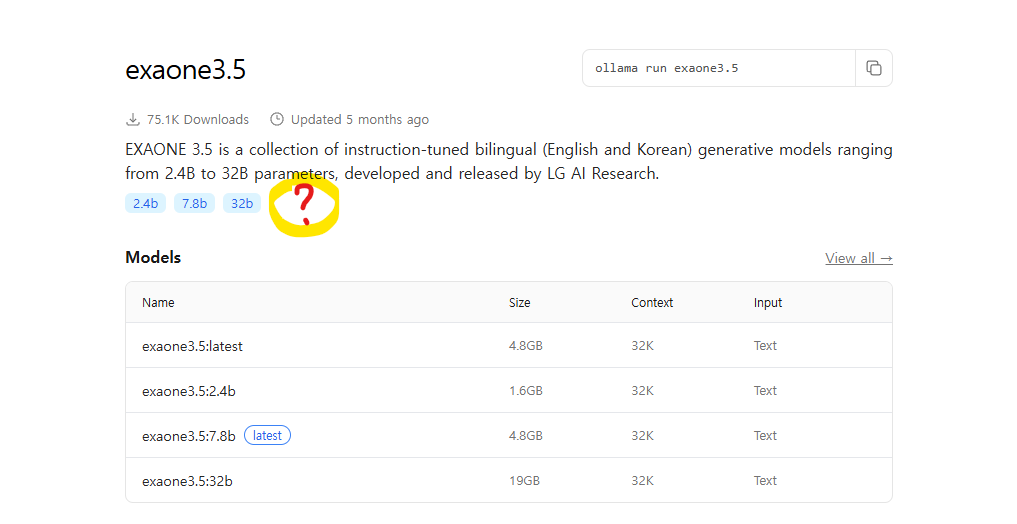Click the latest badge
Viewport: 1017px width, 524px height.
click(267, 436)
